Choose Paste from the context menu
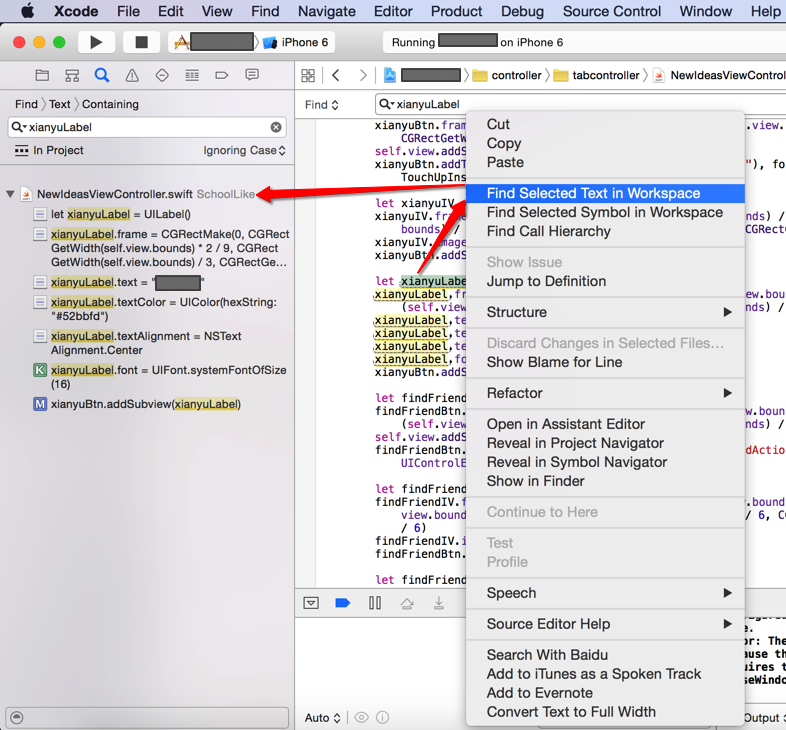 (605, 162)
